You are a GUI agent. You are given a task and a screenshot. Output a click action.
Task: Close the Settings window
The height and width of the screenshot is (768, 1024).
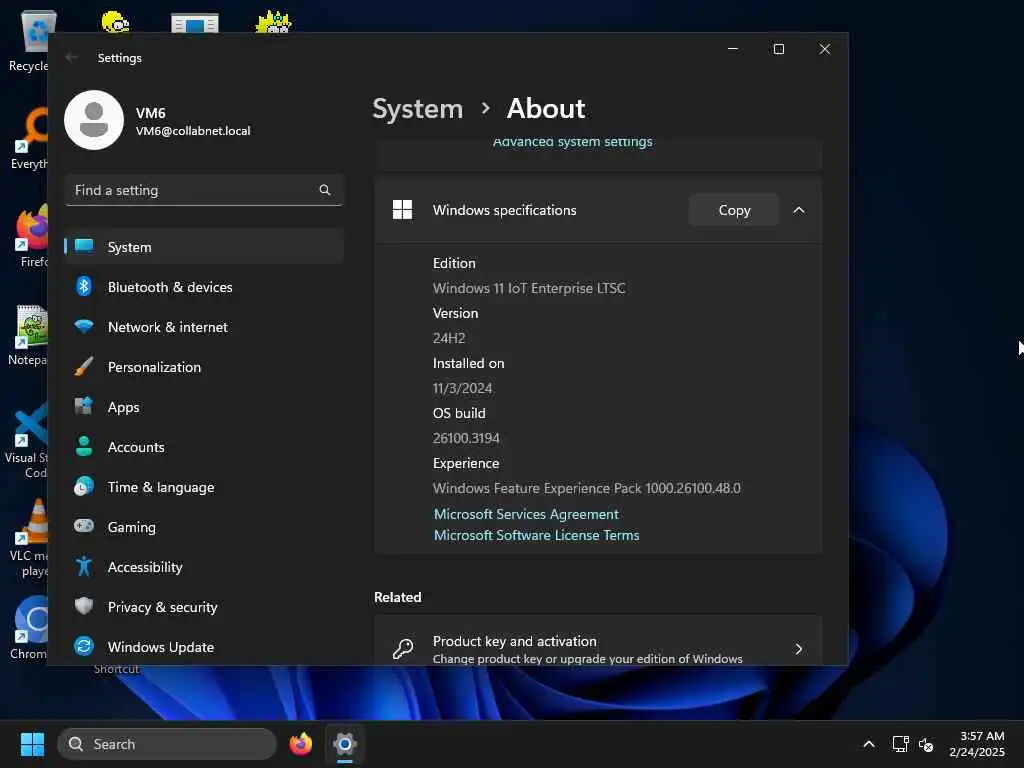point(825,49)
